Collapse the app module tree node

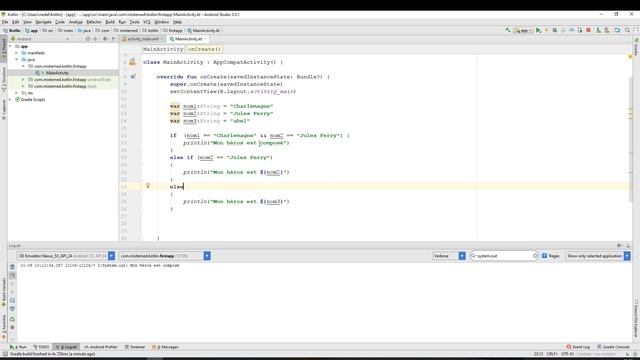point(10,47)
